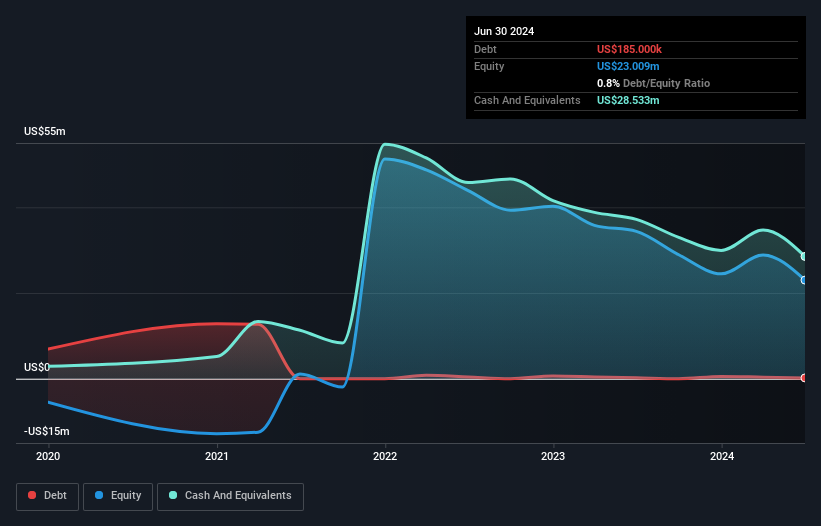Screen dimensions: 821x526
Task: Click the teal dot in Cash legend
Action: 173,495
